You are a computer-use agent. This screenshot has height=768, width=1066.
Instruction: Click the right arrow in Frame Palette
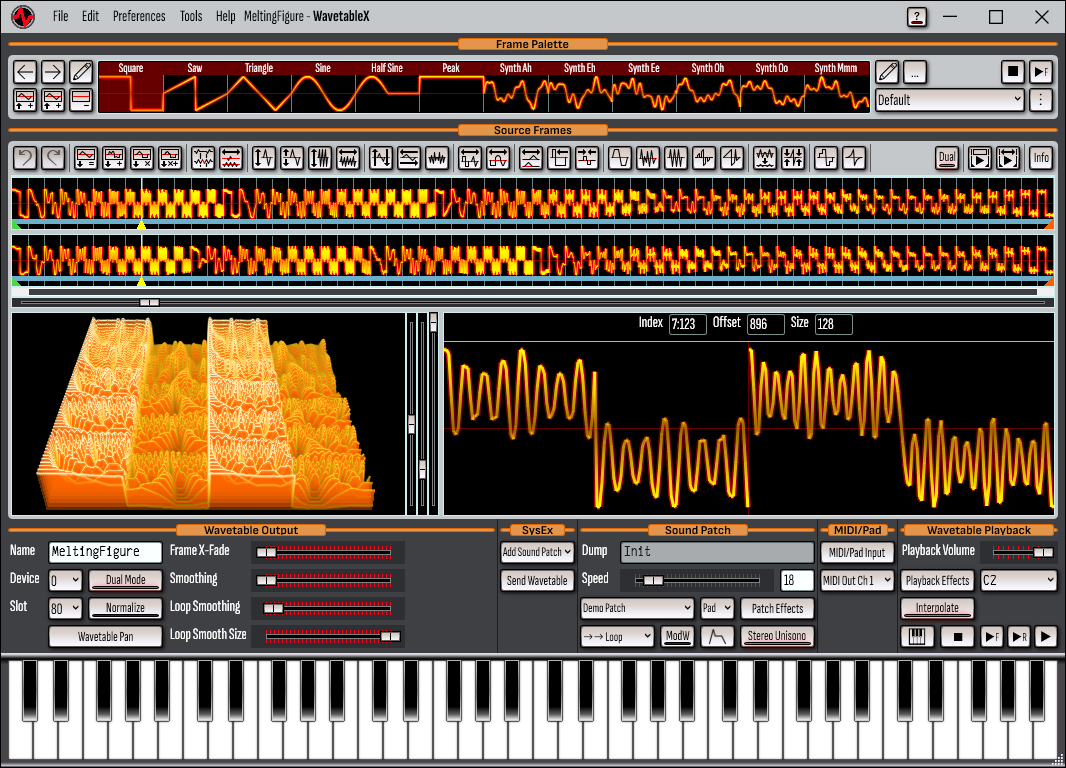53,72
